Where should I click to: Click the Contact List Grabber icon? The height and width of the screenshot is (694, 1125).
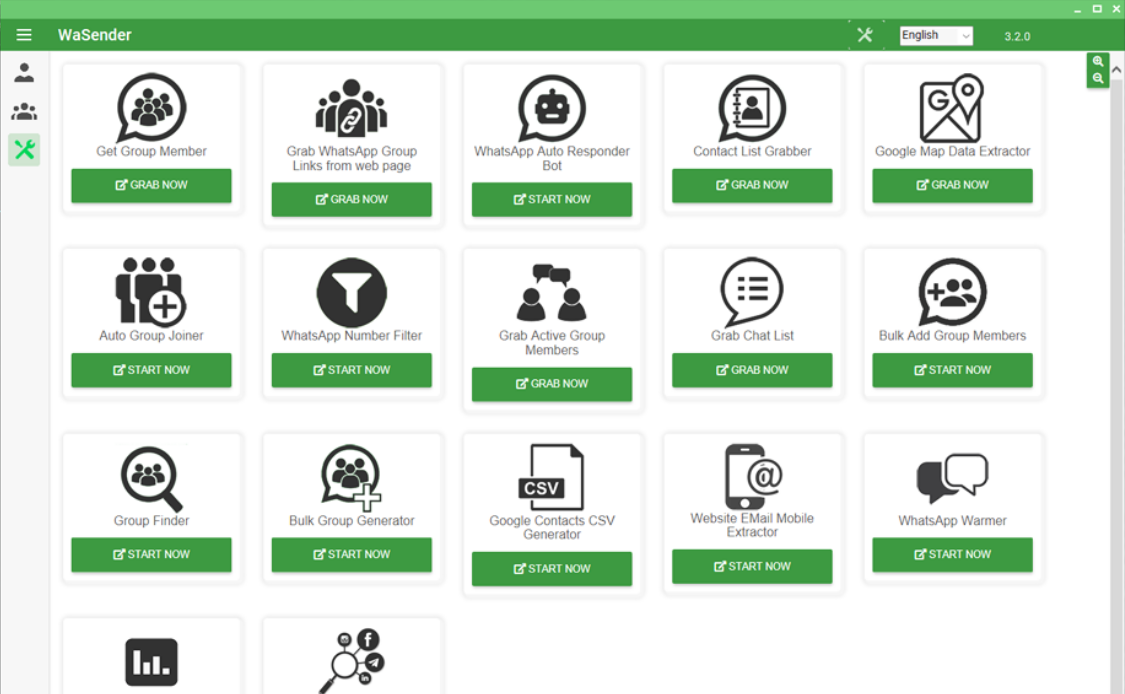pyautogui.click(x=752, y=108)
